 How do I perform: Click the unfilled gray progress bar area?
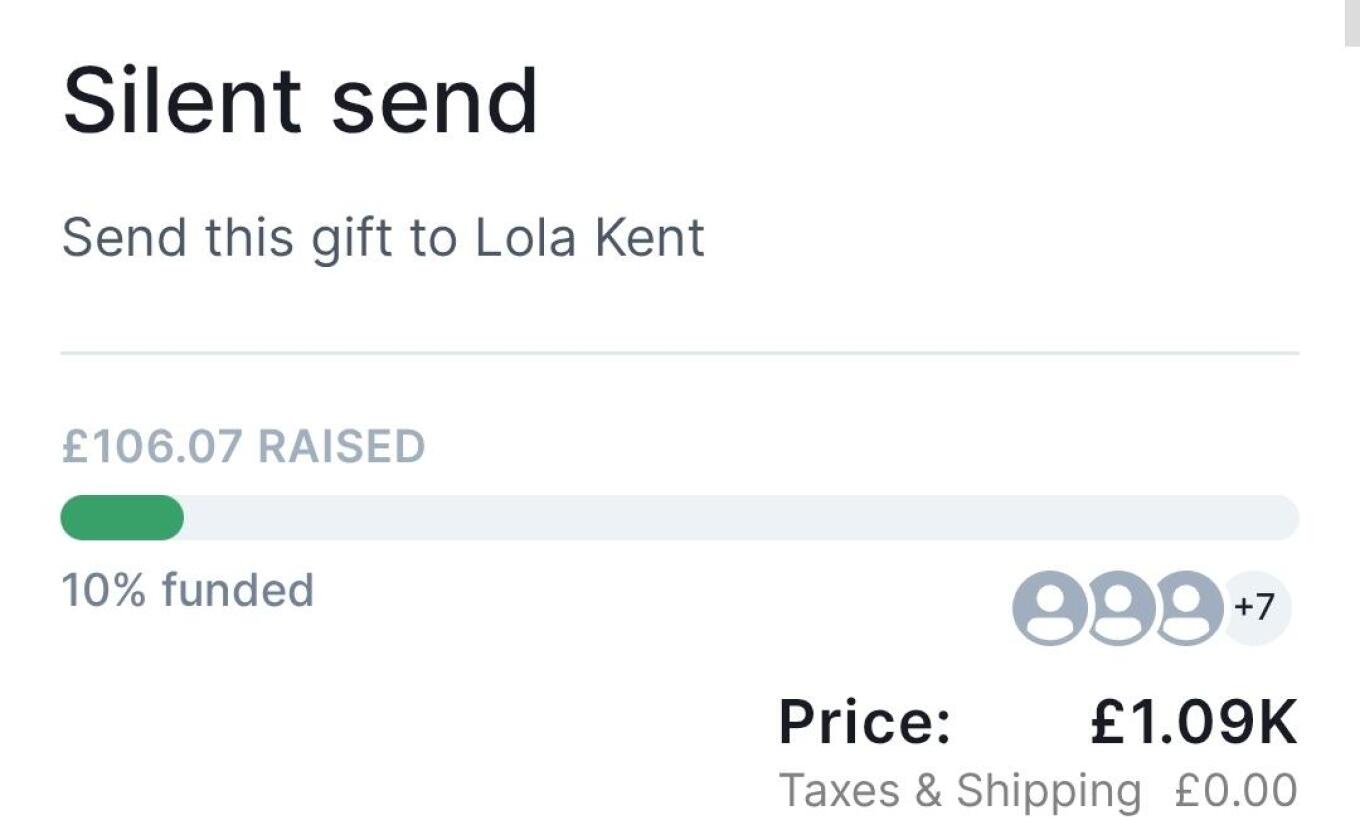click(x=740, y=518)
